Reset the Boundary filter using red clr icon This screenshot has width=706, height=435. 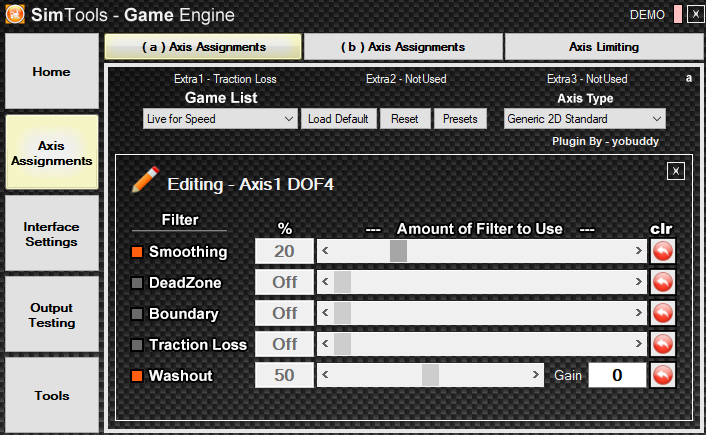pos(663,313)
